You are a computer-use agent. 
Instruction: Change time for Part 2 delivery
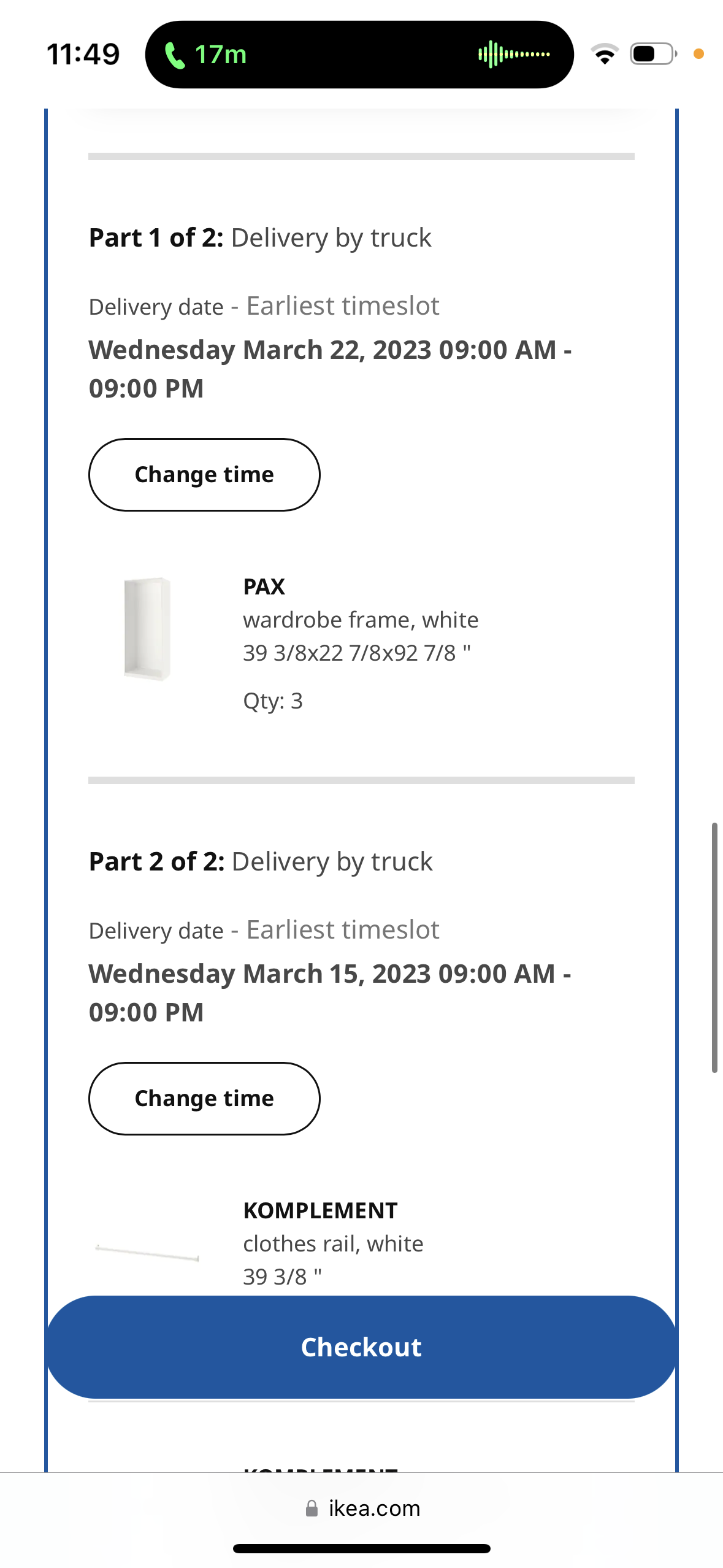click(204, 1099)
